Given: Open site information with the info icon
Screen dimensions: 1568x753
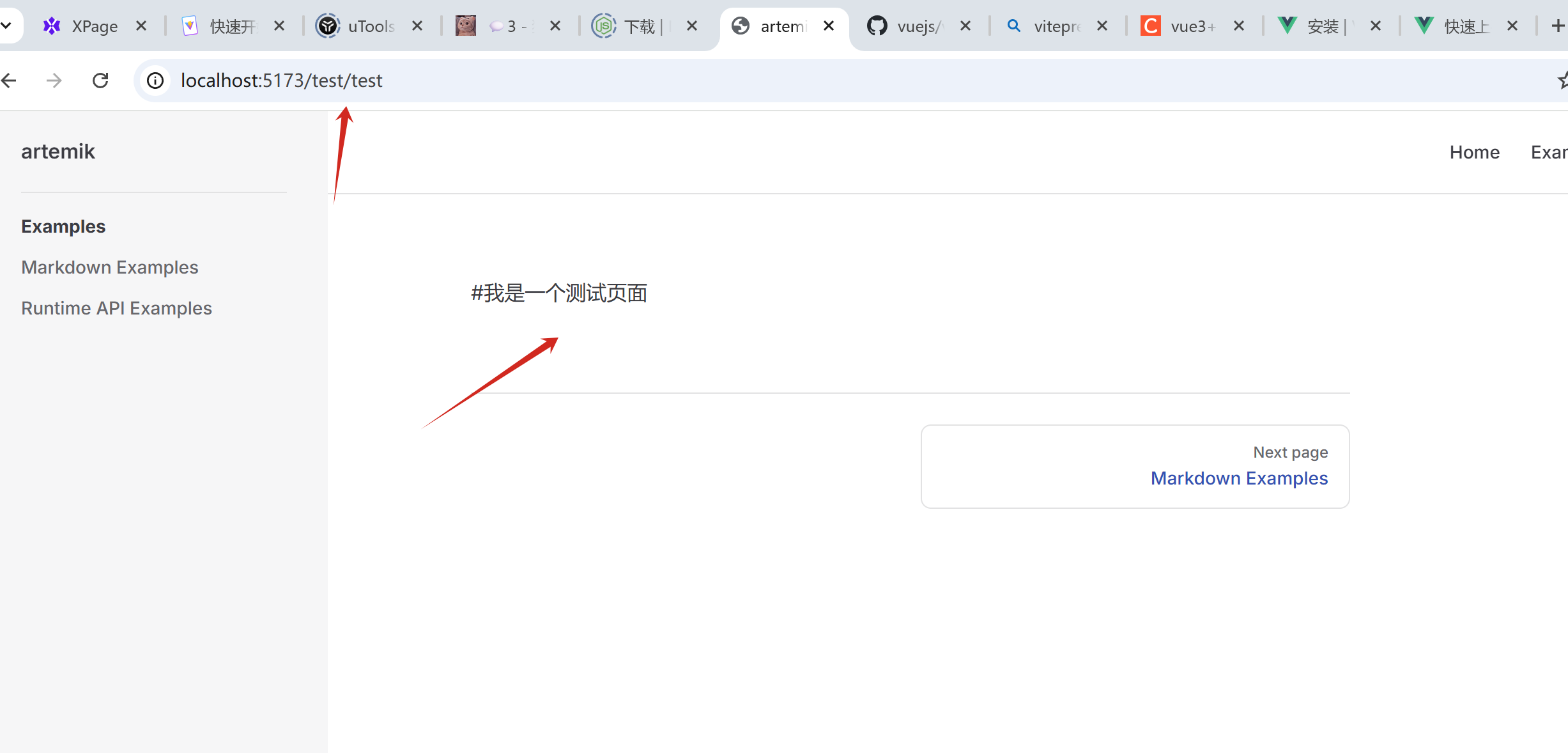Looking at the screenshot, I should coord(155,81).
